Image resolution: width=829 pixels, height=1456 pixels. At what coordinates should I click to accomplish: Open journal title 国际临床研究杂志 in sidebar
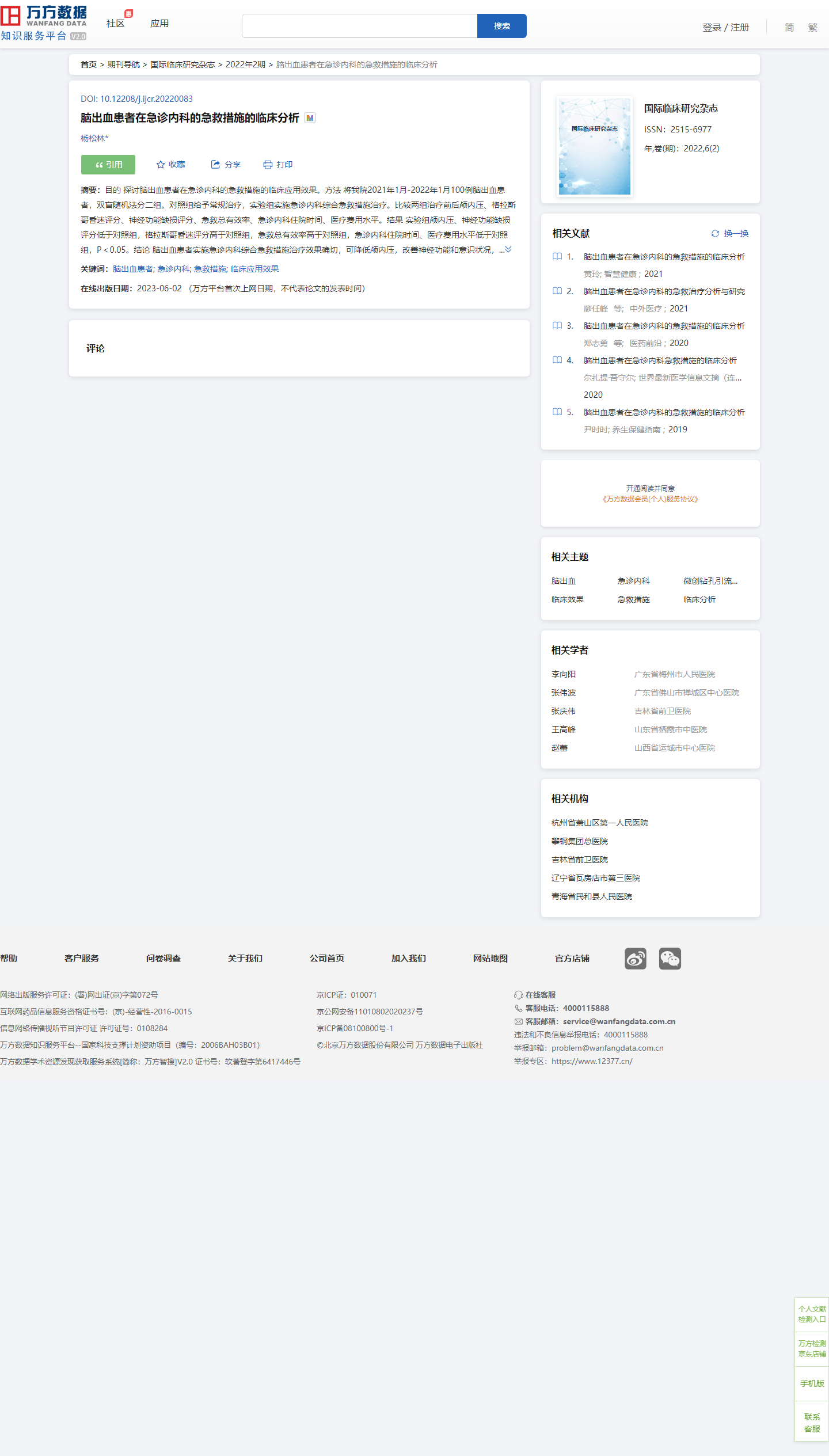[680, 108]
